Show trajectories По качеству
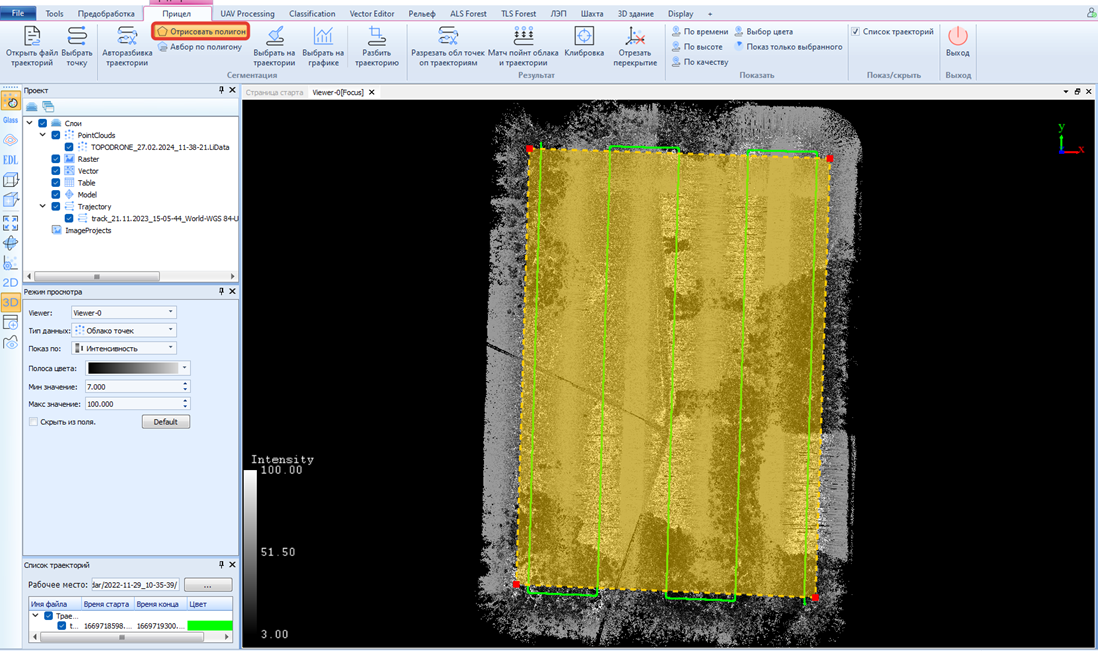The width and height of the screenshot is (1098, 651). coord(700,62)
